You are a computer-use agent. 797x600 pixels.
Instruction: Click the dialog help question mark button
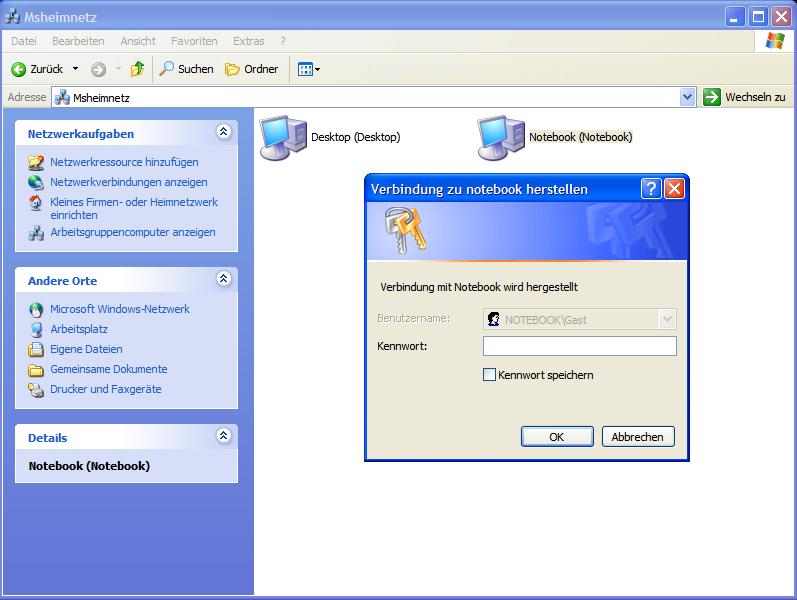pos(651,189)
